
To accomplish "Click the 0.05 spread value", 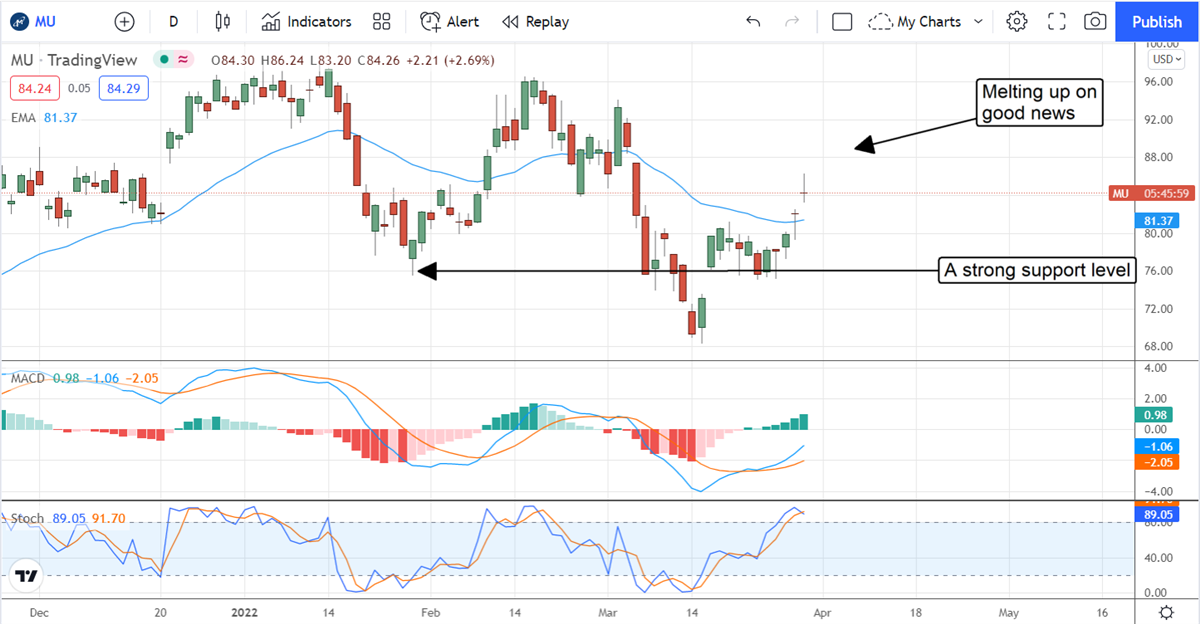I will [81, 88].
